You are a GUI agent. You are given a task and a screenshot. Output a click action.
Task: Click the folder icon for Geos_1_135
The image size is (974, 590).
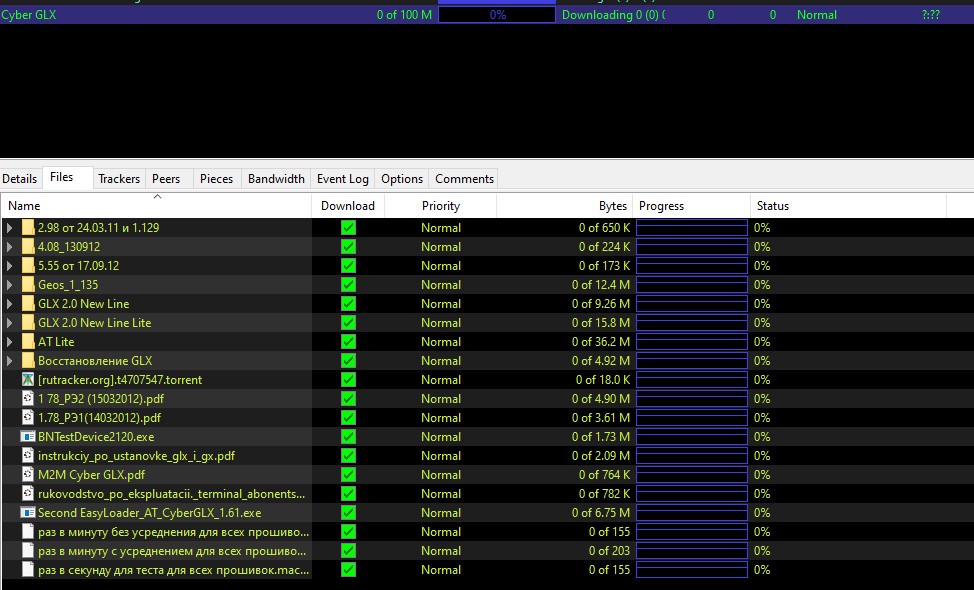click(x=28, y=285)
